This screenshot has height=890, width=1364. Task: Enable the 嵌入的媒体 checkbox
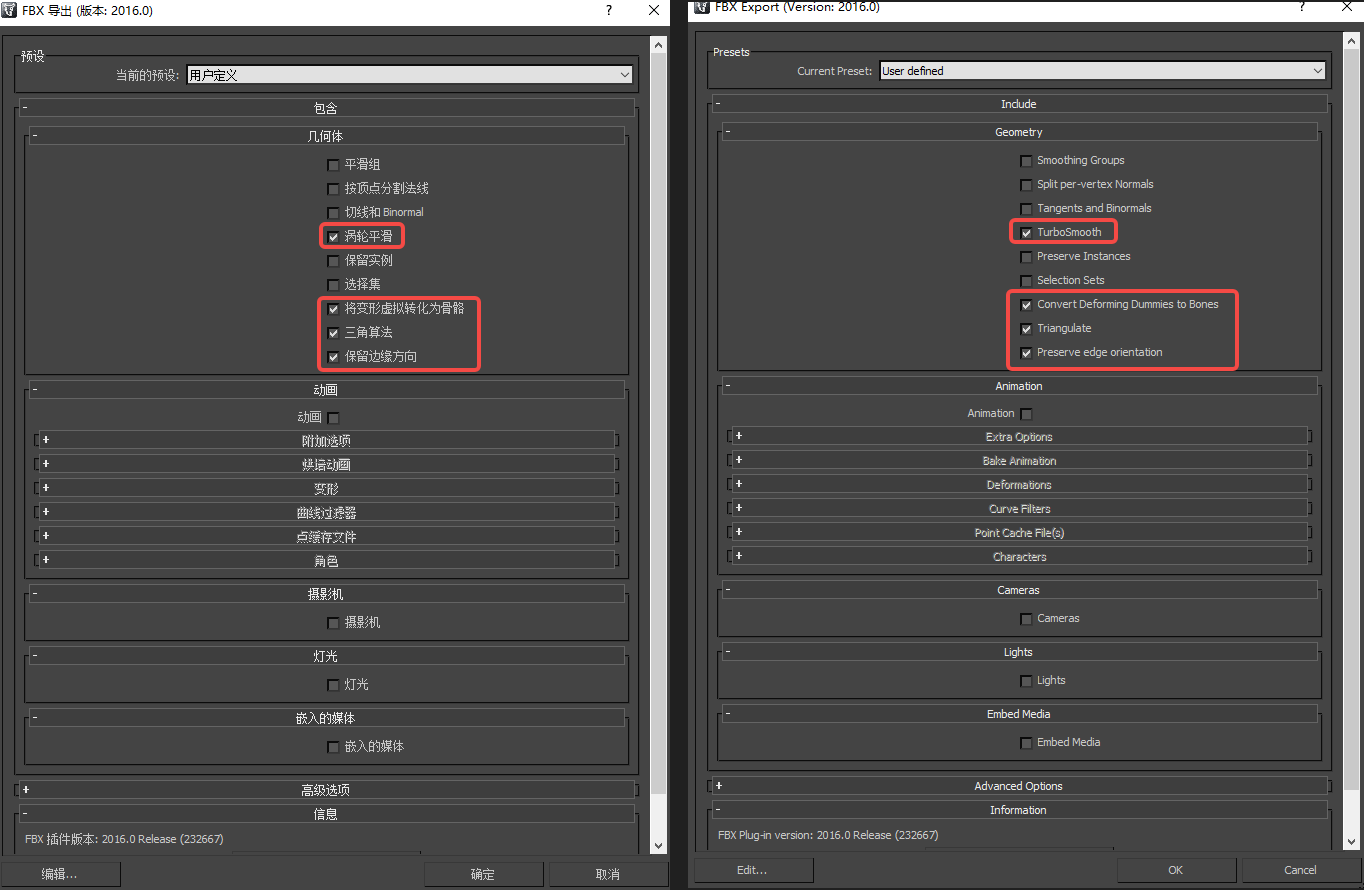(x=333, y=747)
